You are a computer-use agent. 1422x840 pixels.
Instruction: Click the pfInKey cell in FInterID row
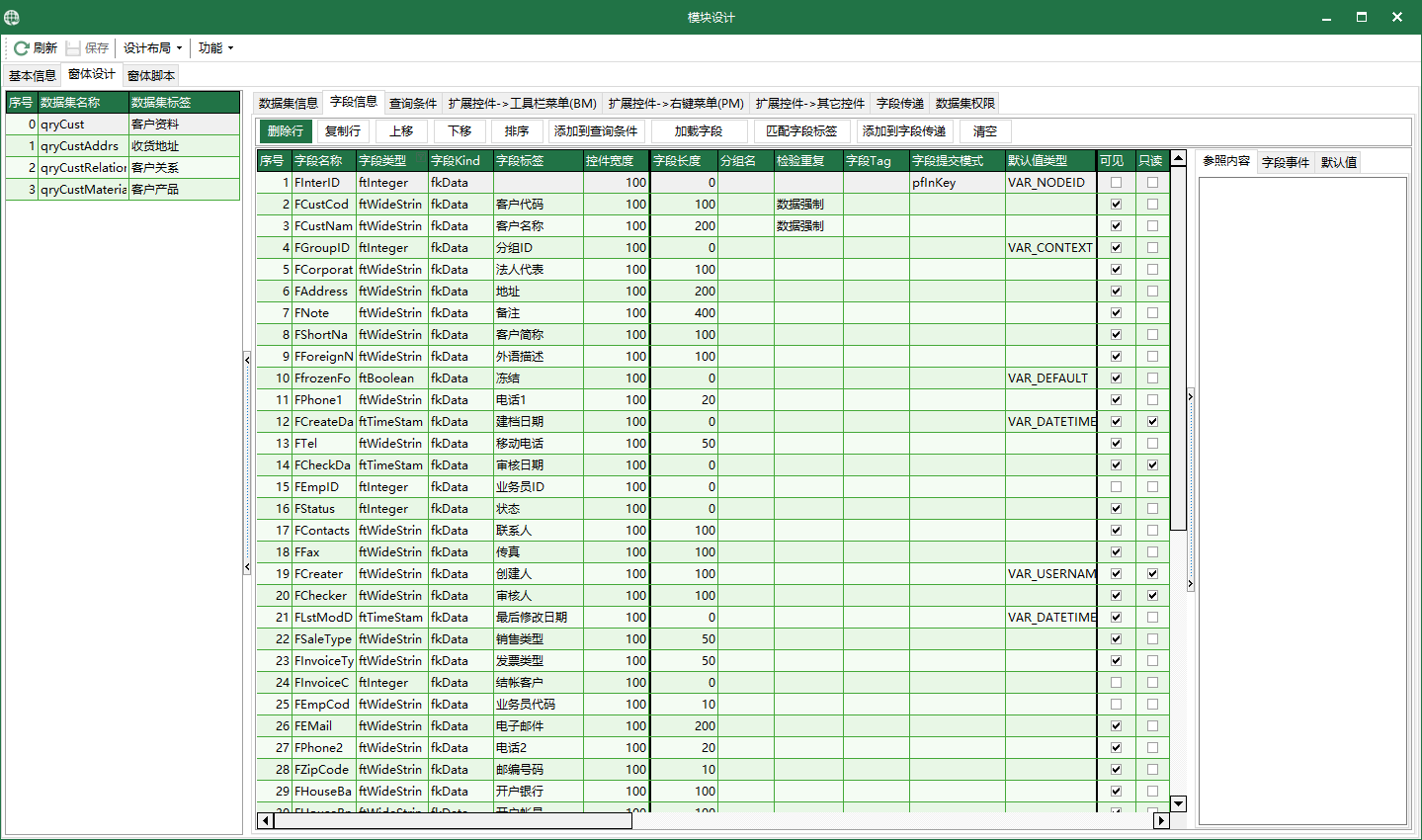[958, 182]
